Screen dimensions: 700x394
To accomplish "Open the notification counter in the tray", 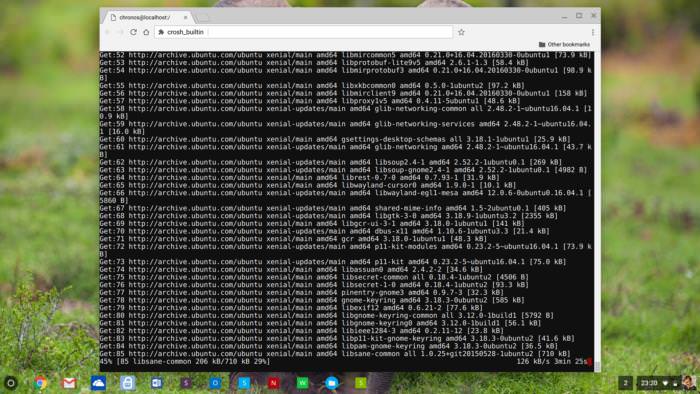I will pos(625,383).
